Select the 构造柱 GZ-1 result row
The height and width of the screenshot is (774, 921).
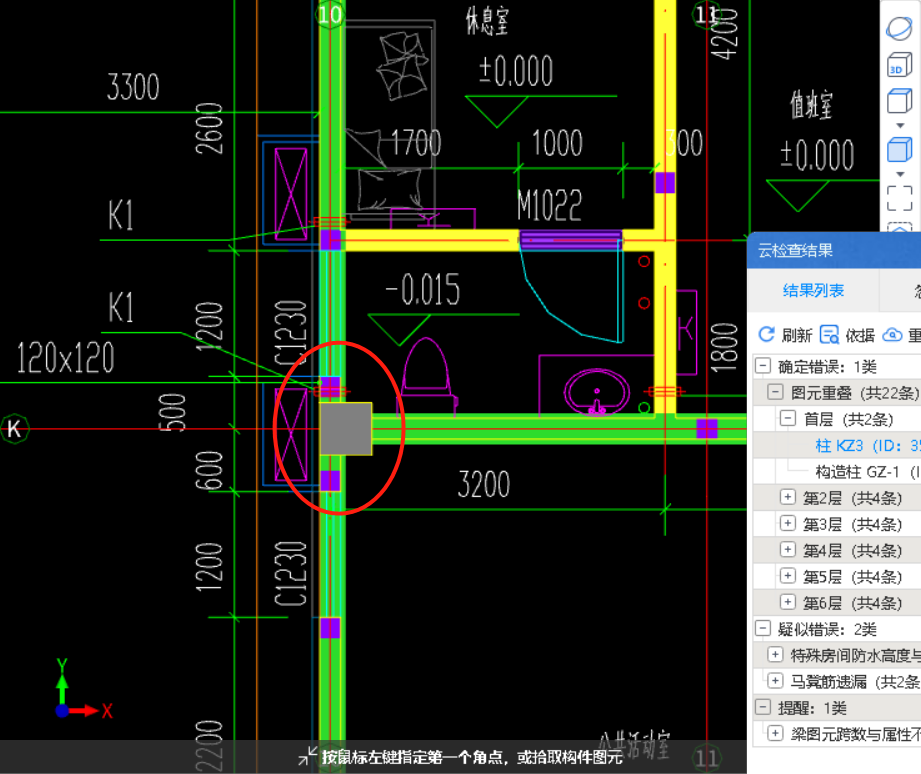coord(837,472)
